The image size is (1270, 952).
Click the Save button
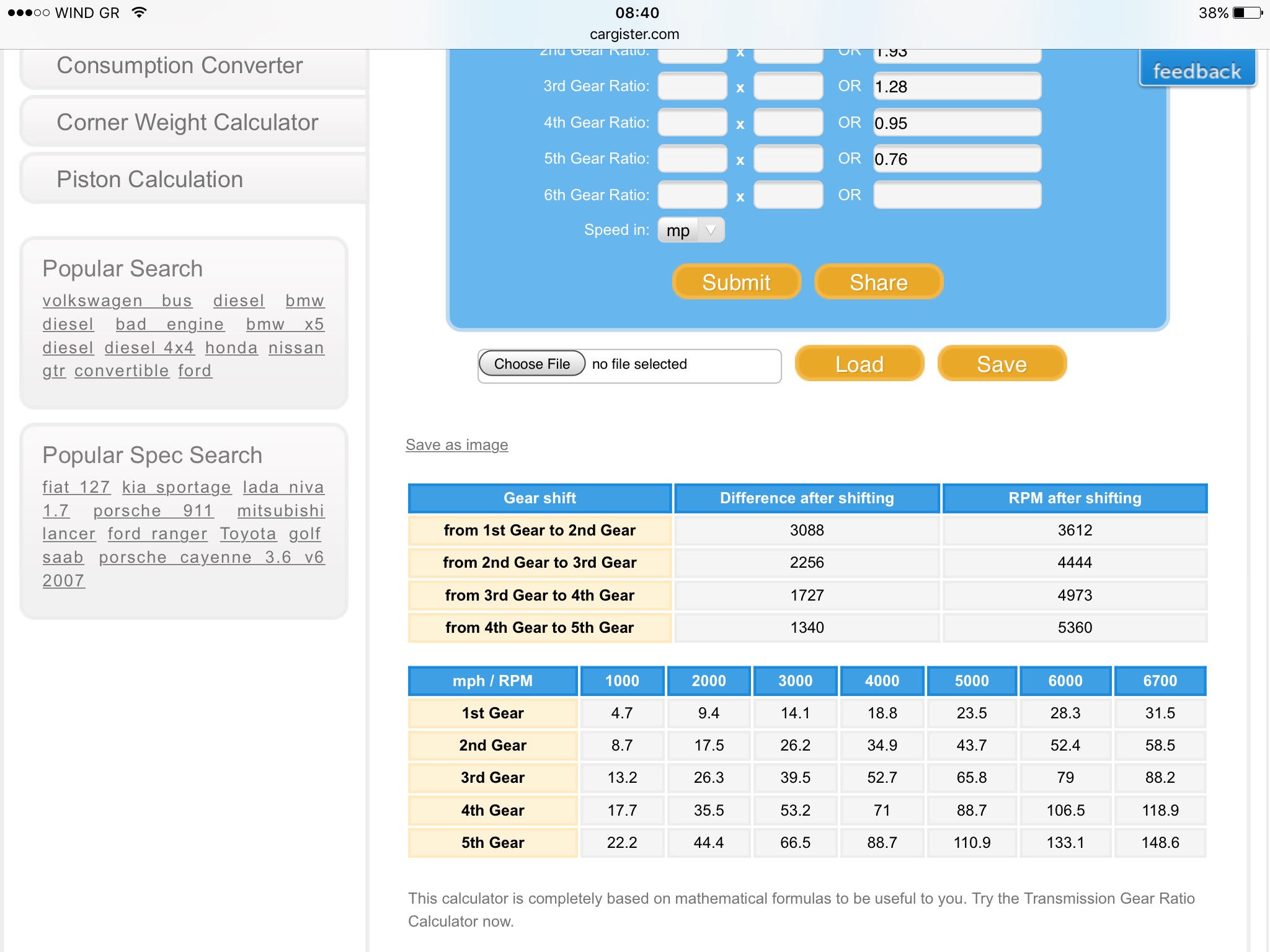coord(1002,364)
